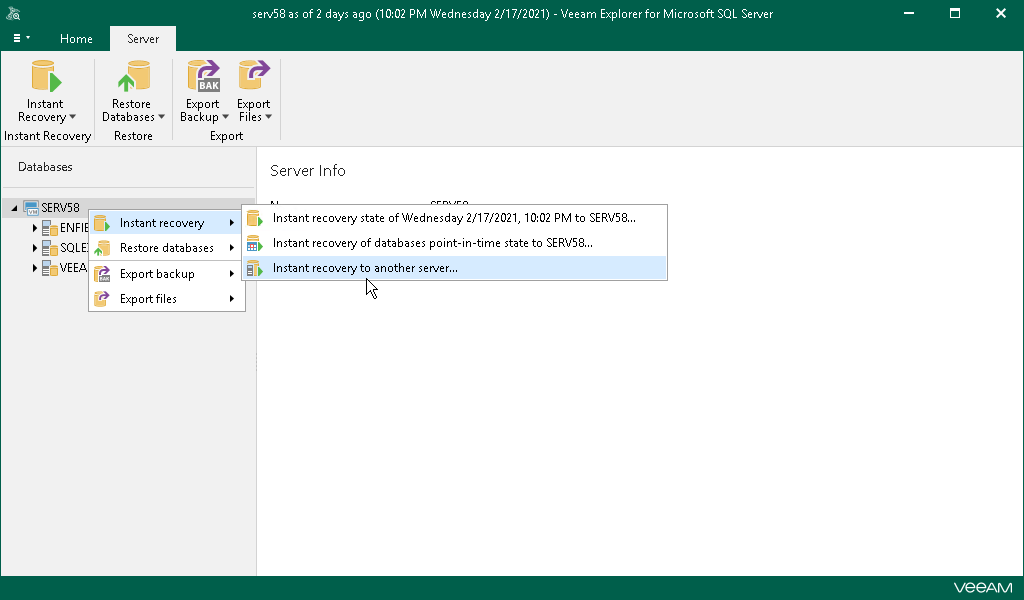This screenshot has width=1024, height=600.
Task: Choose 'Instant recovery state of Wednesday 2/17/2021' option
Action: [x=455, y=218]
